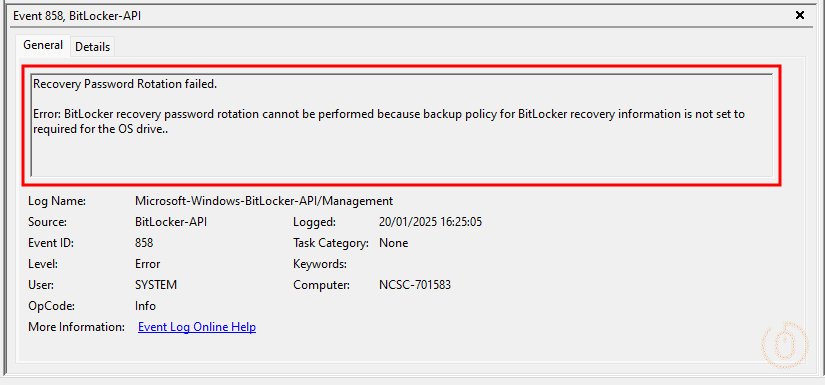Click the Log Name value Microsoft-Windows-BitLocker-API/Management
825x385 pixels.
(x=264, y=201)
